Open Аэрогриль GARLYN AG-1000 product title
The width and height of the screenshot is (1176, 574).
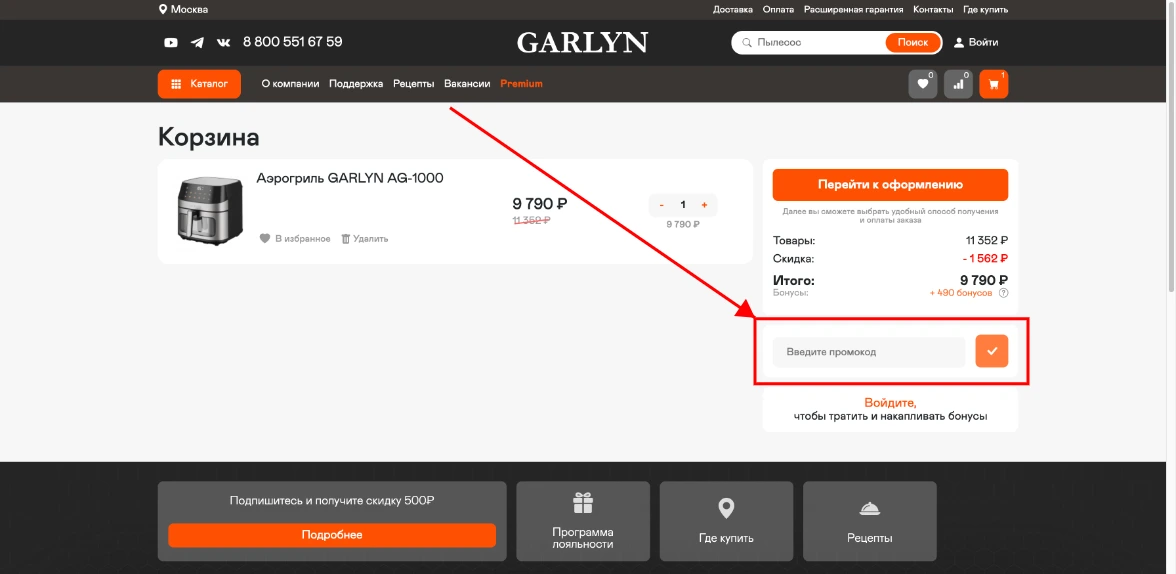coord(350,179)
